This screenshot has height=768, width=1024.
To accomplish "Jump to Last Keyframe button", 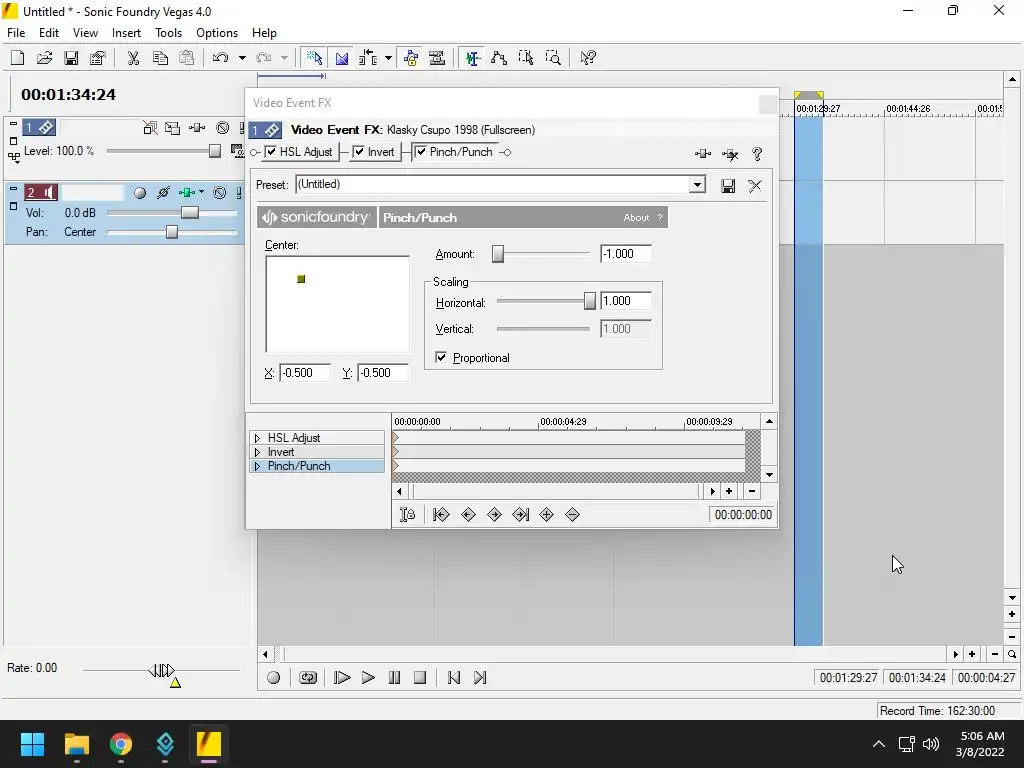I will (x=520, y=515).
